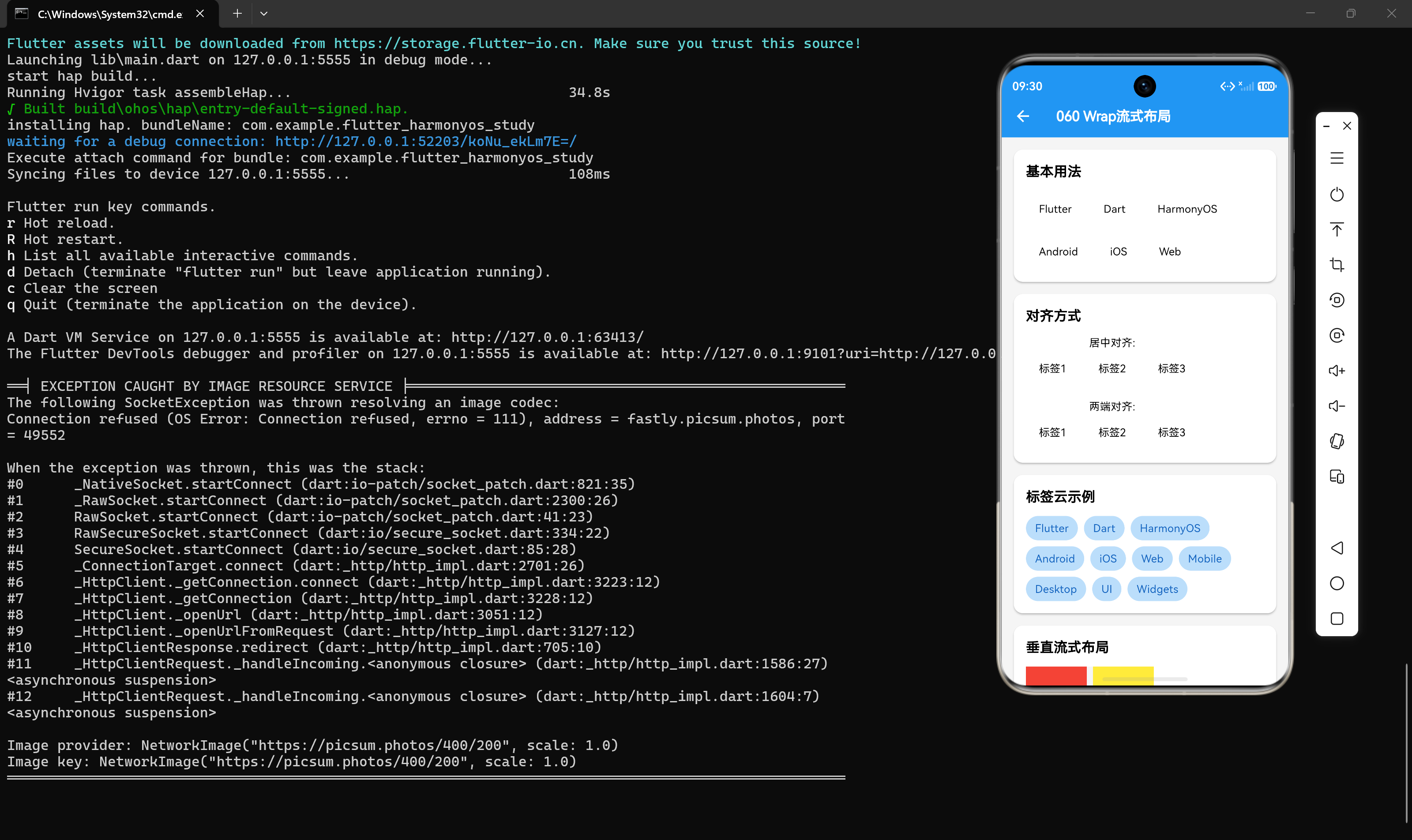
Task: Click the circular arrow icon with square center
Action: (x=1337, y=300)
